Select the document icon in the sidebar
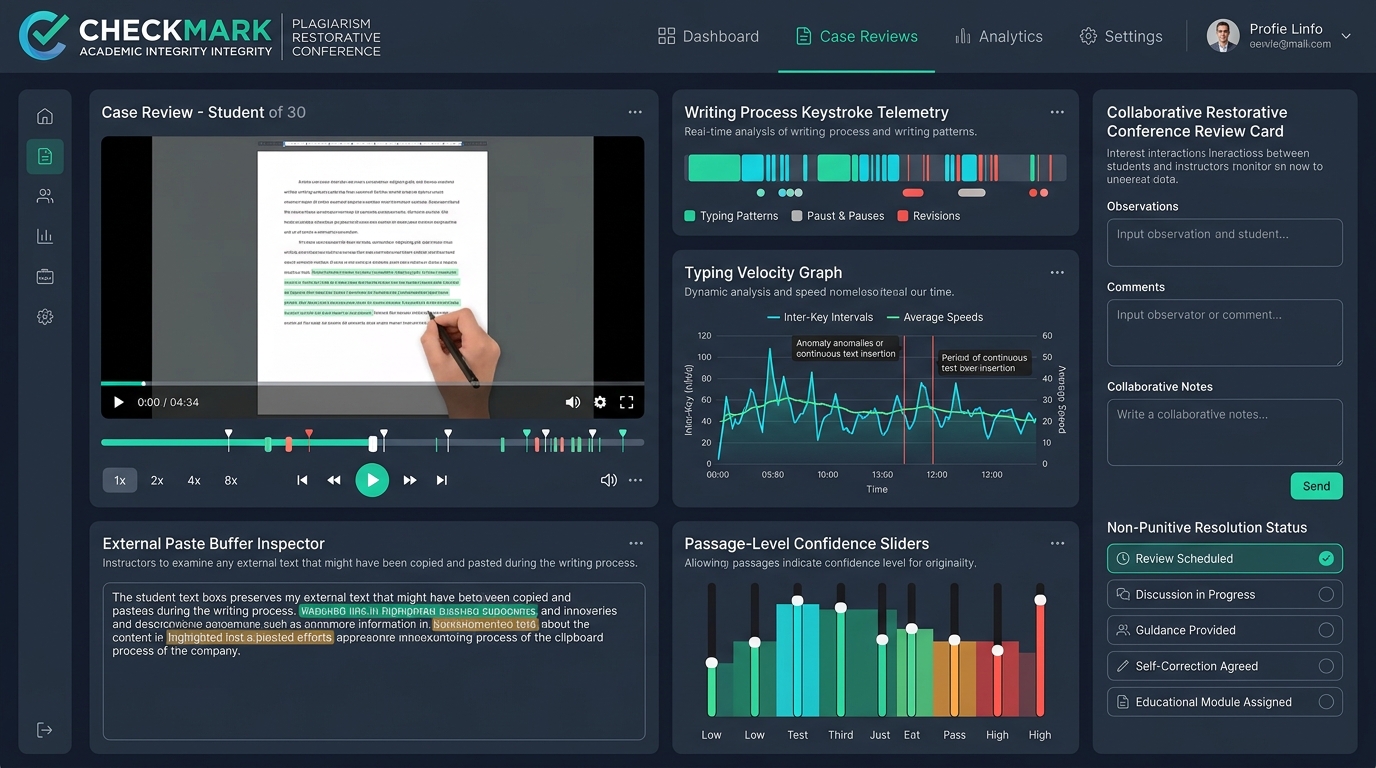Image resolution: width=1376 pixels, height=768 pixels. click(x=45, y=156)
